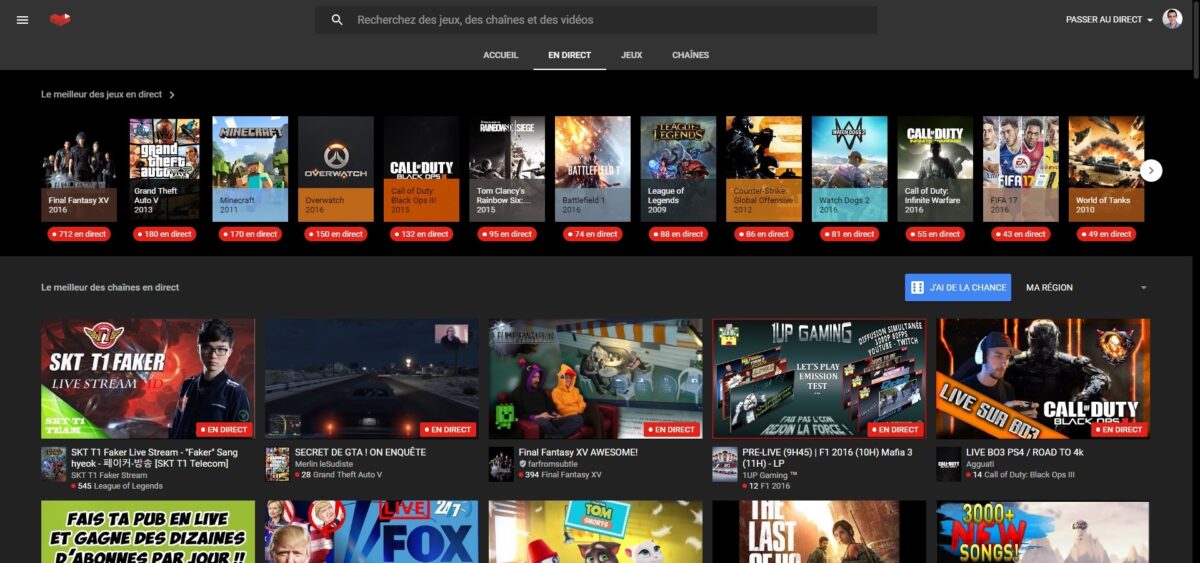Select the EN DIRECT tab
The height and width of the screenshot is (563, 1200).
coord(569,55)
